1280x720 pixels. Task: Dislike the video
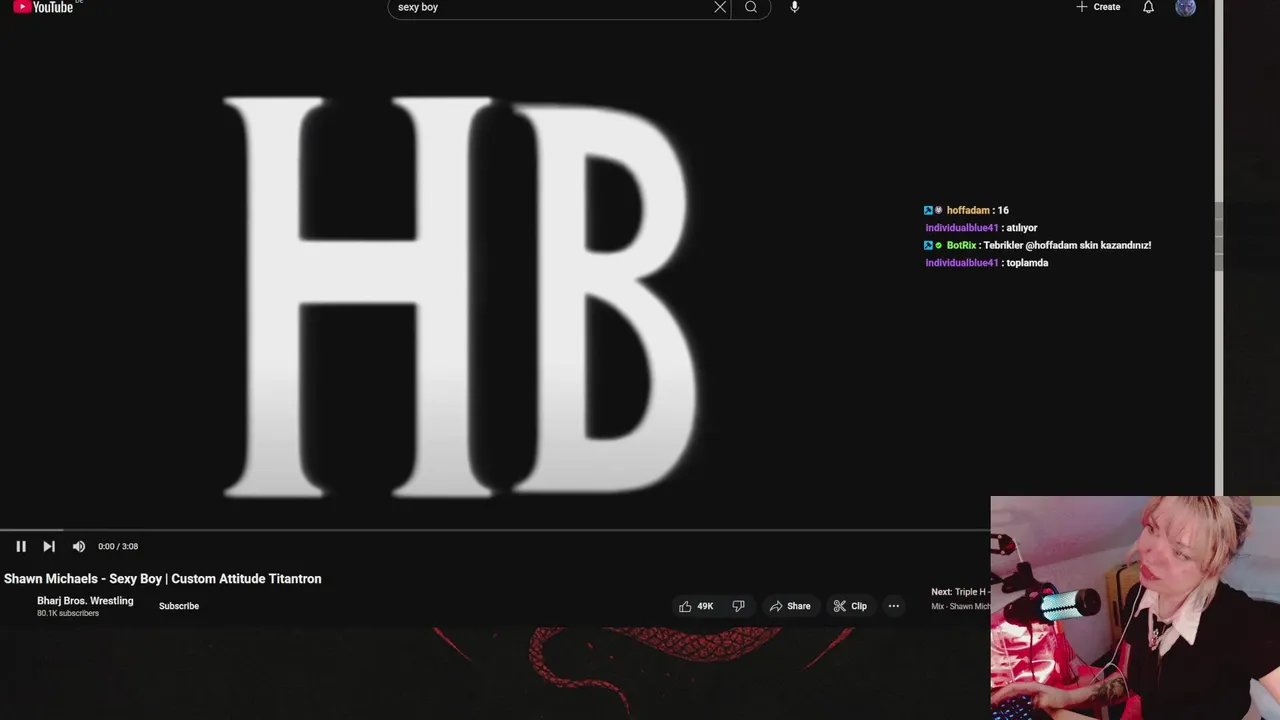coord(738,606)
